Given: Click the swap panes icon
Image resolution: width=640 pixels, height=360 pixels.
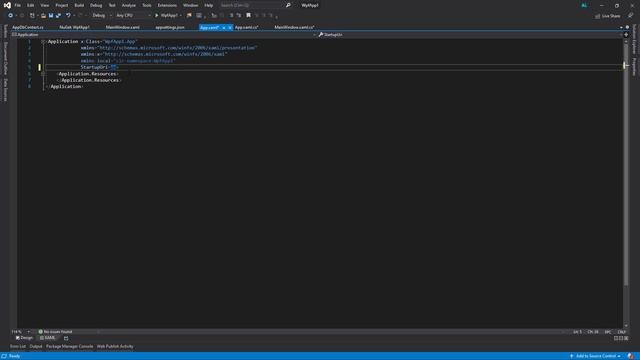Looking at the screenshot, I should tap(66, 338).
